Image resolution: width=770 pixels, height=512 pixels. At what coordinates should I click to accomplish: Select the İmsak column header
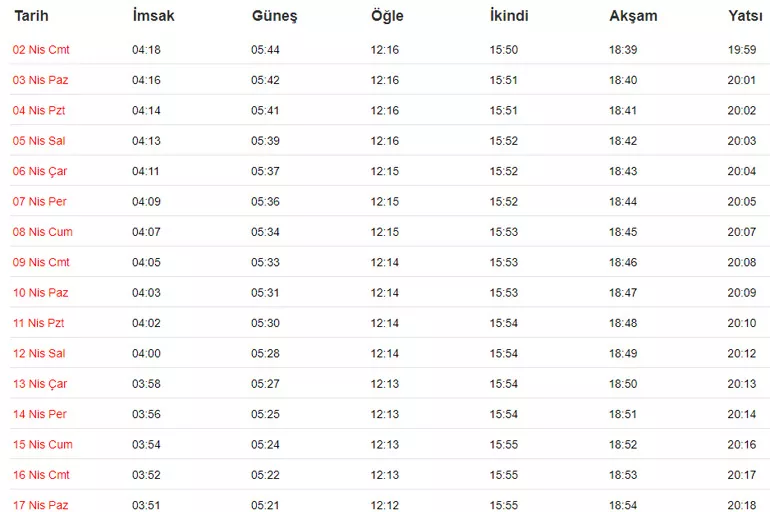(x=153, y=16)
